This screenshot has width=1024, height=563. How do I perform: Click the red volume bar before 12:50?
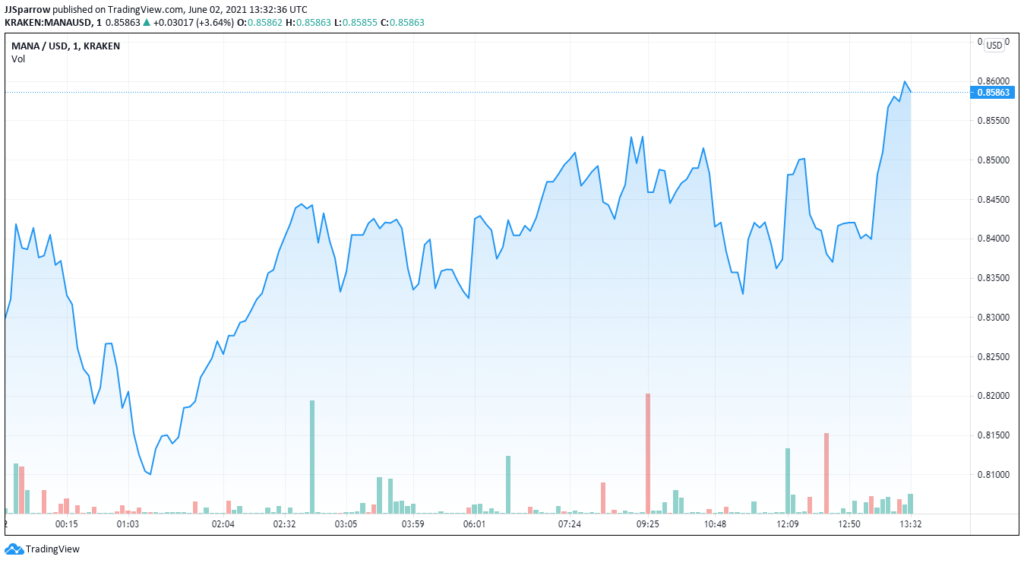(826, 472)
